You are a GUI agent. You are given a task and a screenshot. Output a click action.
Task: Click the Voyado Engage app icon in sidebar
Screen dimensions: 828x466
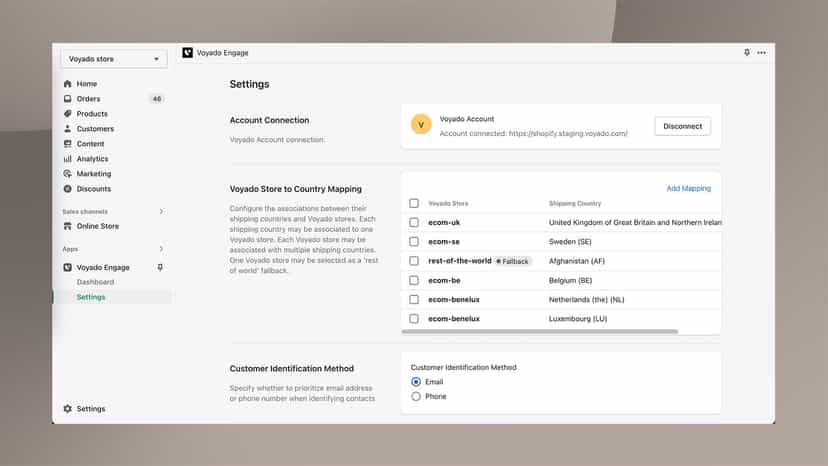tap(68, 267)
